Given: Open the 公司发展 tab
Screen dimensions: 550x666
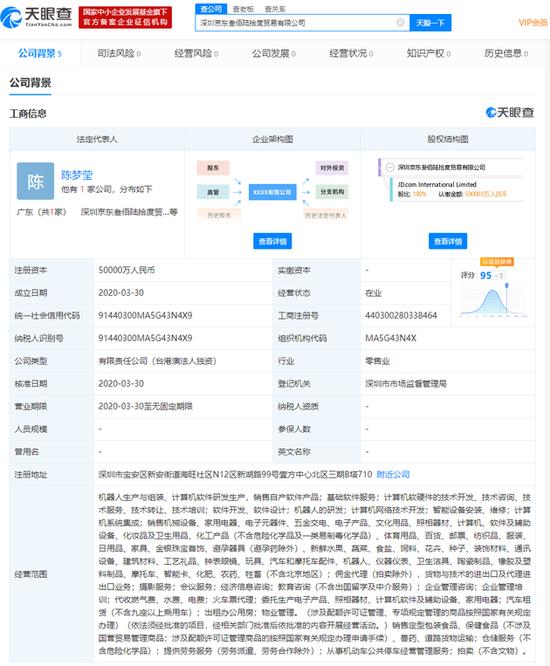Looking at the screenshot, I should 274,54.
